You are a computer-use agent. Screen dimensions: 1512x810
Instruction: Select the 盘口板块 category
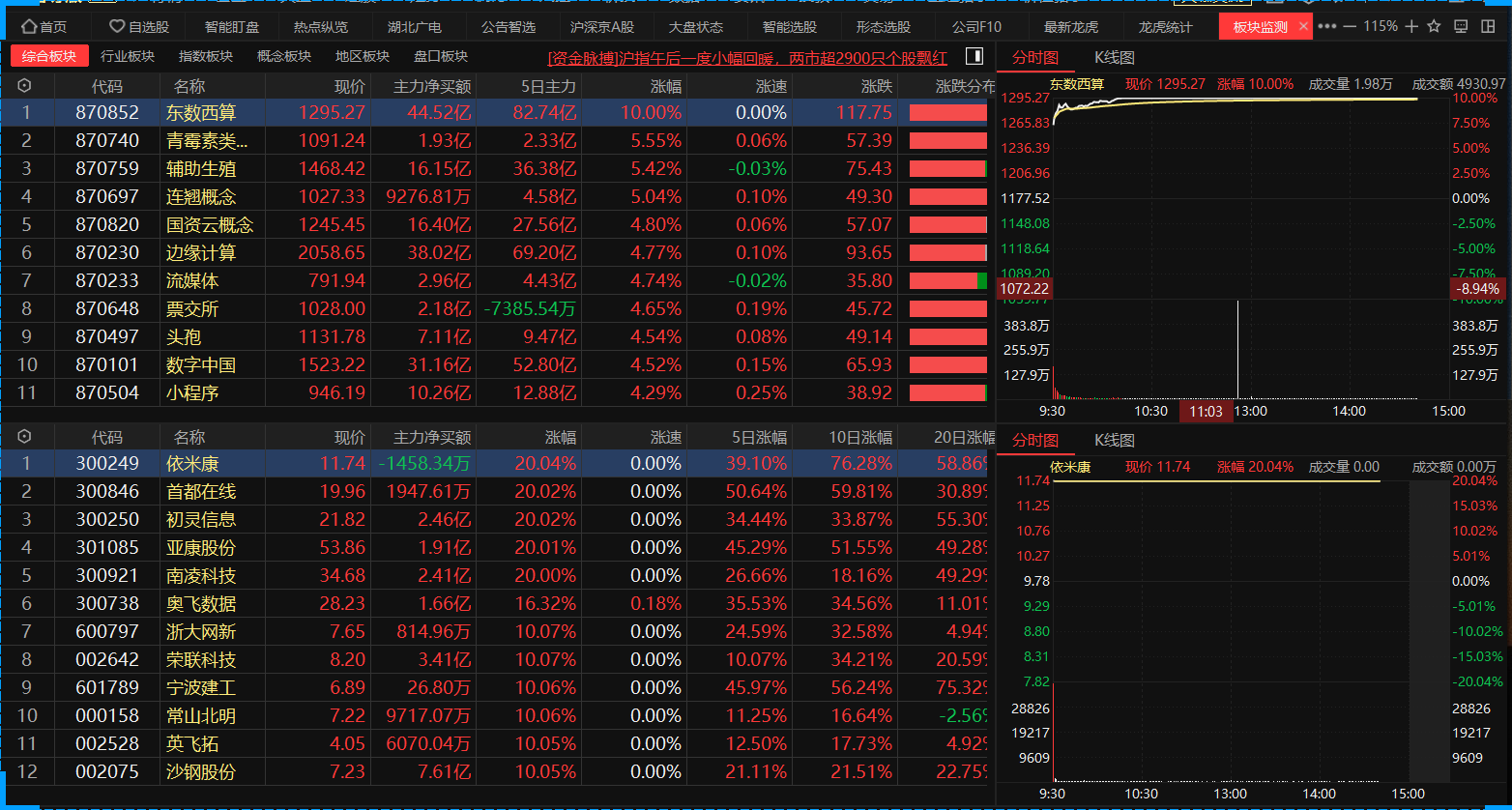[x=441, y=56]
